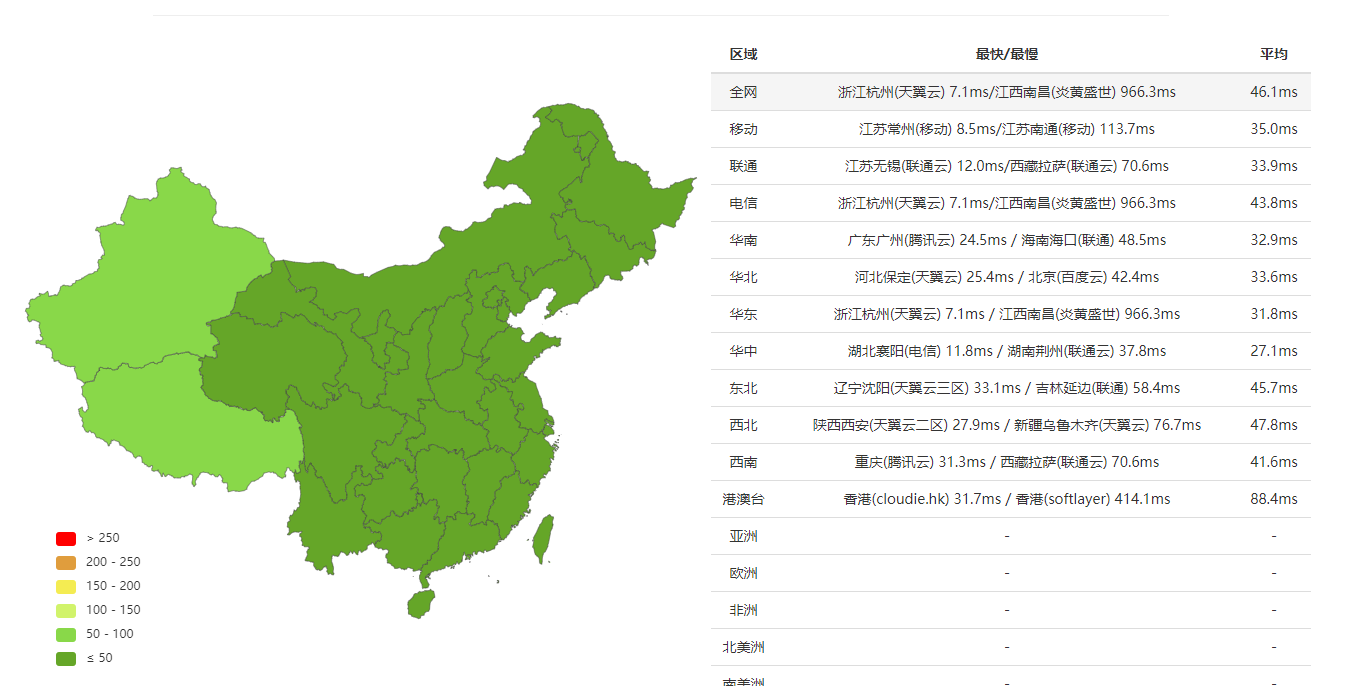The width and height of the screenshot is (1345, 686).
Task: Click the 46.1ms average value
Action: tap(1274, 92)
